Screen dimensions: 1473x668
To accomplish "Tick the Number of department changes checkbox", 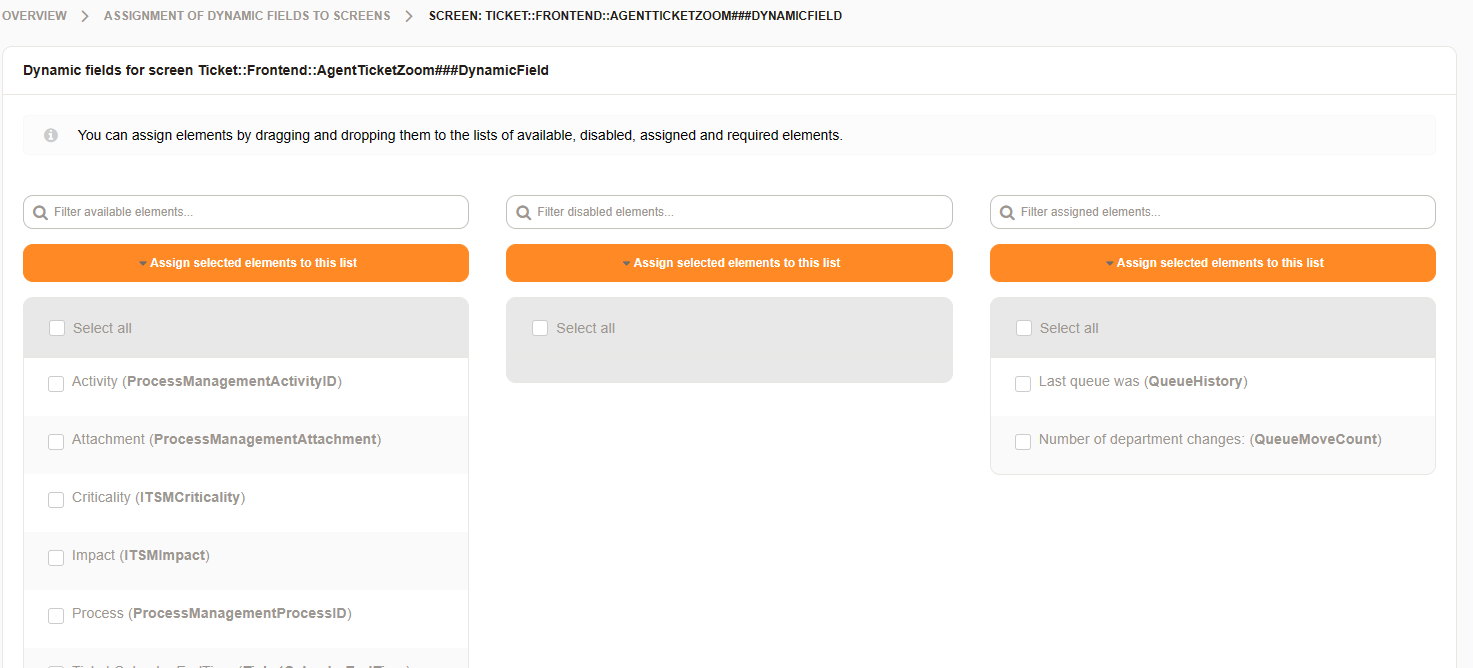I will coord(1023,441).
